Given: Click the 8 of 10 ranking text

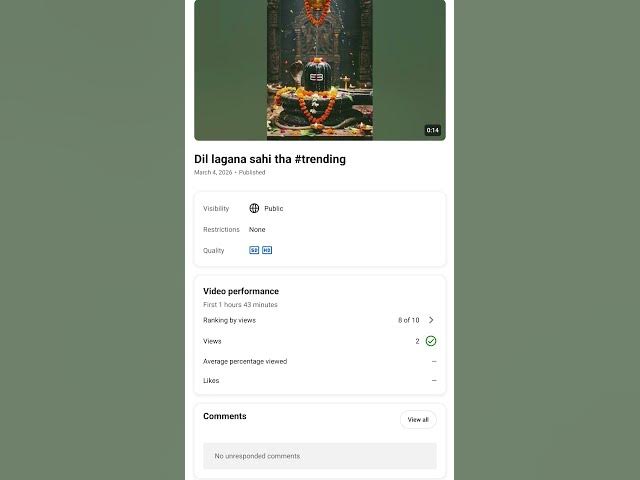Looking at the screenshot, I should 409,320.
